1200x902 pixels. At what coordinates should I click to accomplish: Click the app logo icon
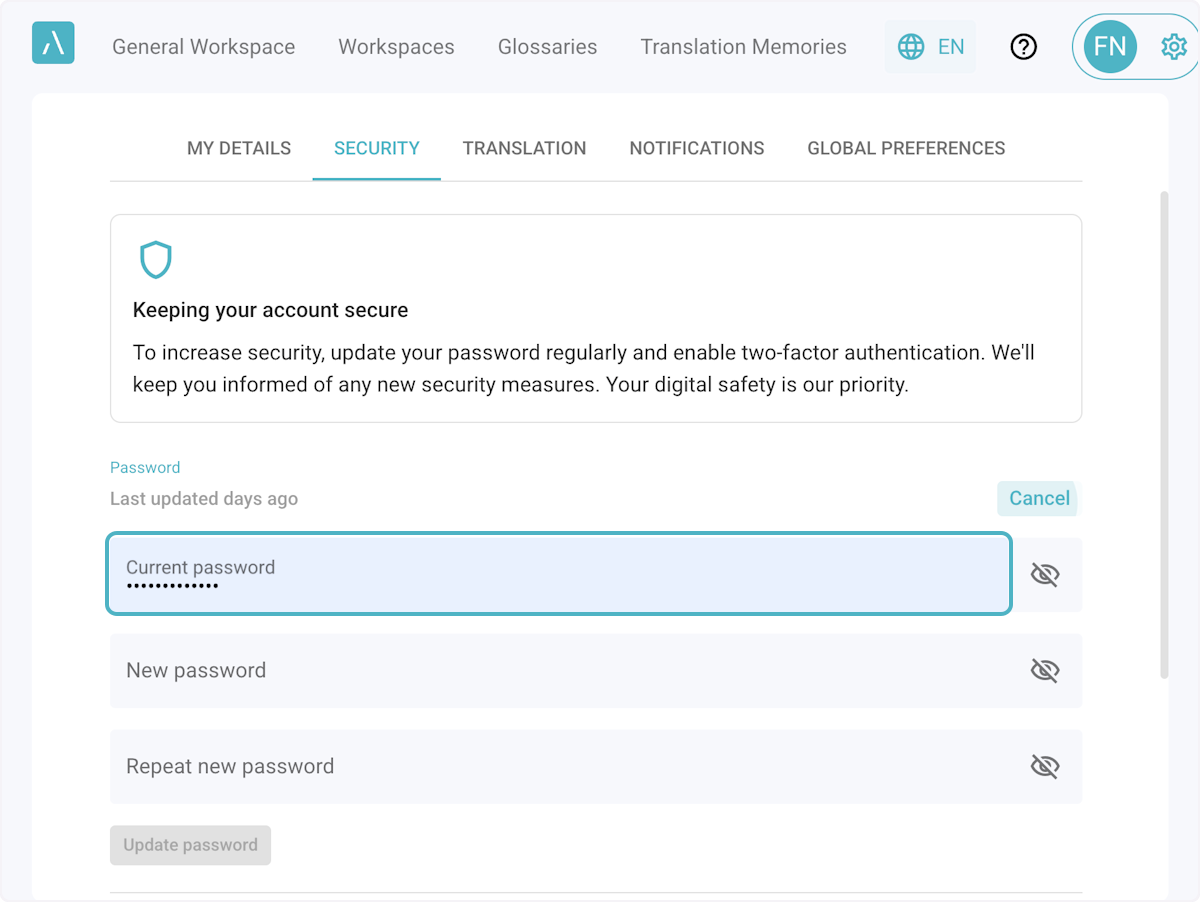53,44
